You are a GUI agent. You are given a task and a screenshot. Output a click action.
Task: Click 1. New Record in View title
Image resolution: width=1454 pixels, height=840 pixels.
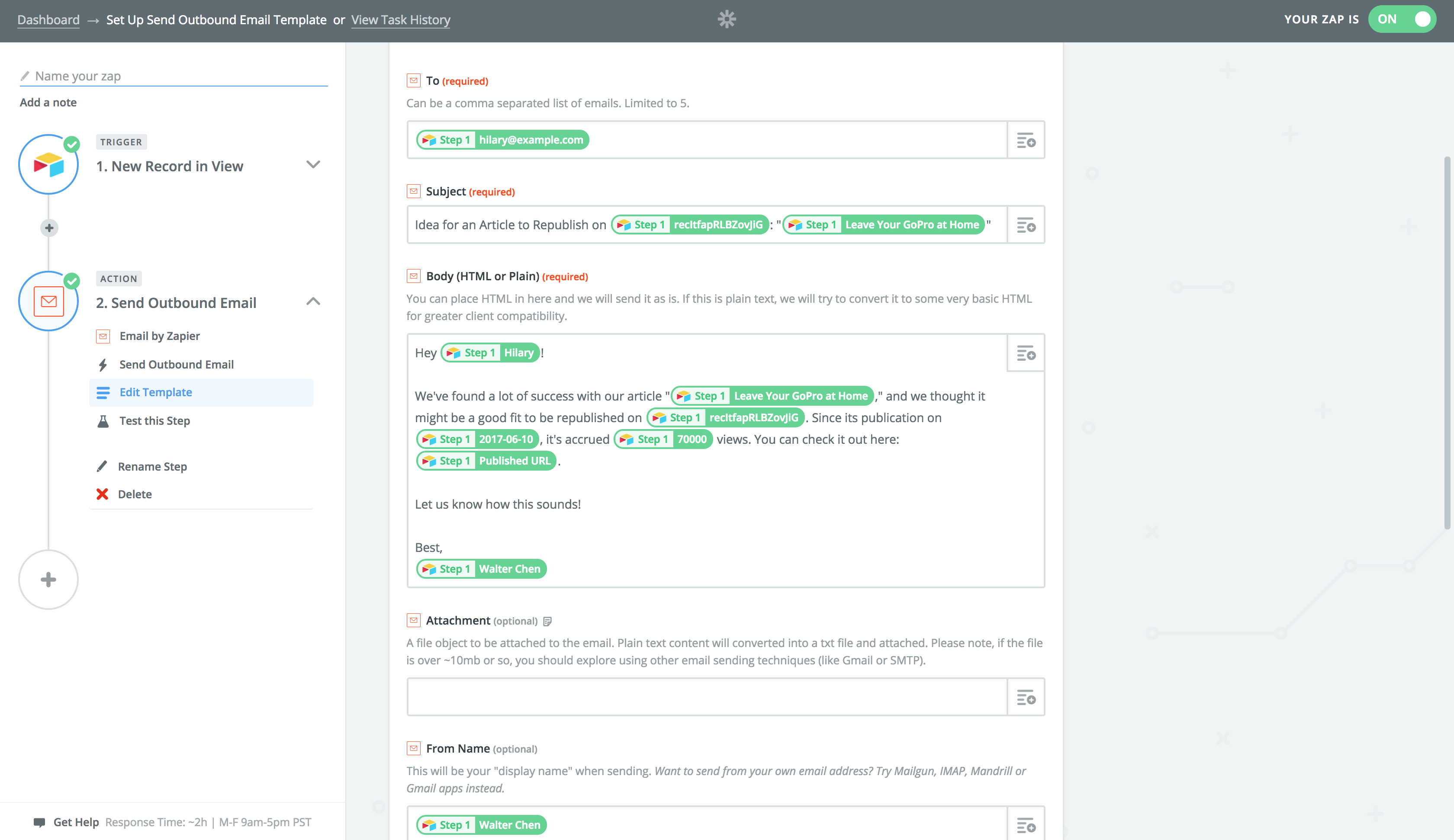(170, 166)
